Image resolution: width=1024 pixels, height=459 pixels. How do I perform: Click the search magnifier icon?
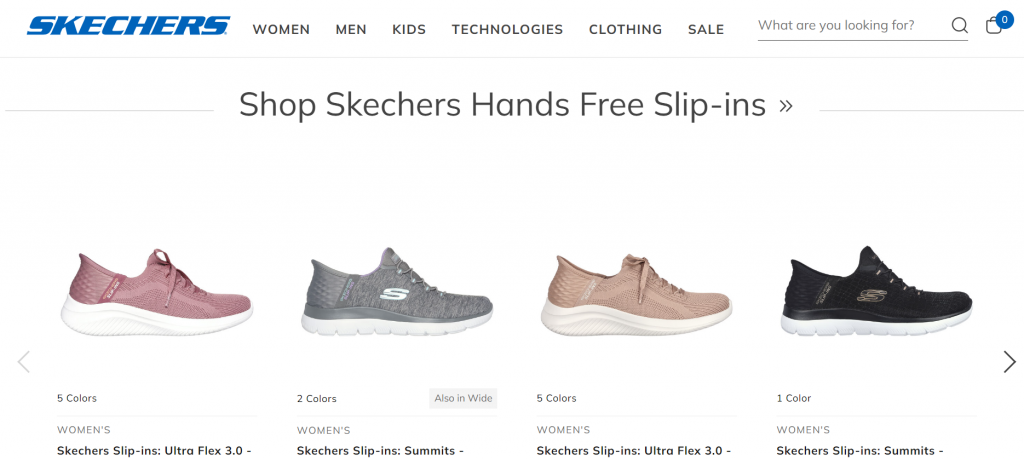[x=959, y=25]
